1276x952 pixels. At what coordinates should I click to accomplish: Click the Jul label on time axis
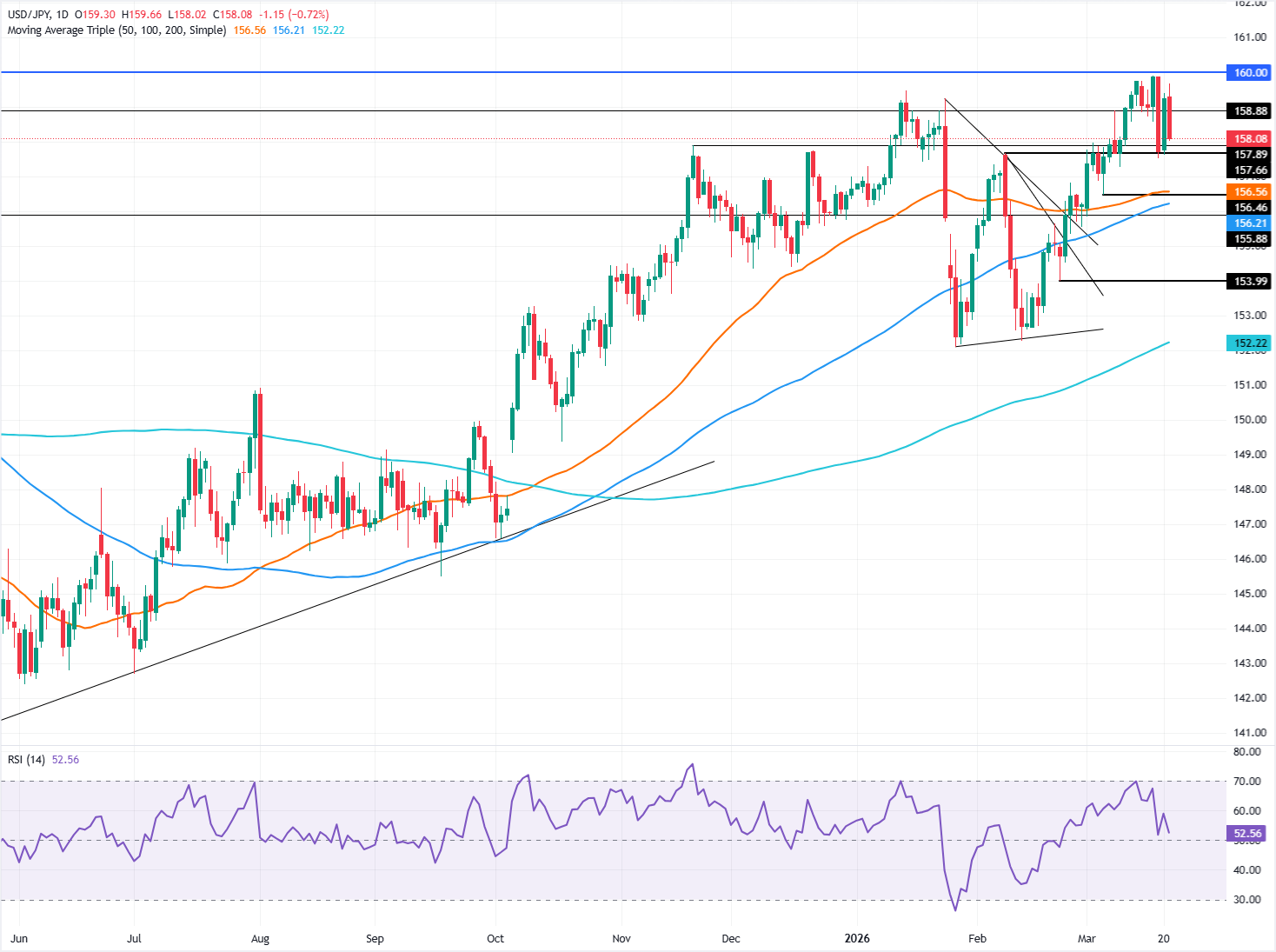click(x=134, y=939)
